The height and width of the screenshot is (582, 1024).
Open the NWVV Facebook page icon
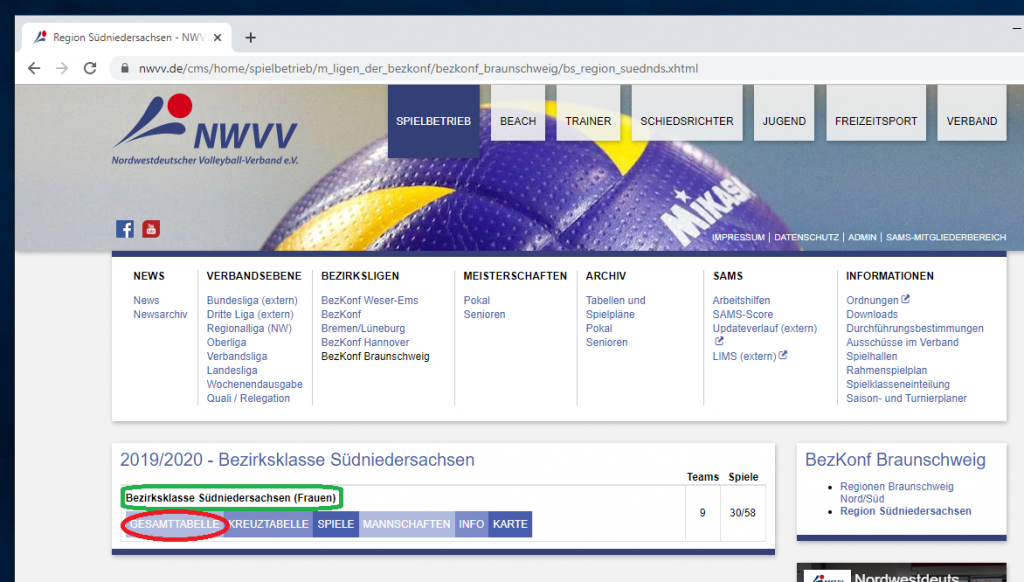coord(125,229)
